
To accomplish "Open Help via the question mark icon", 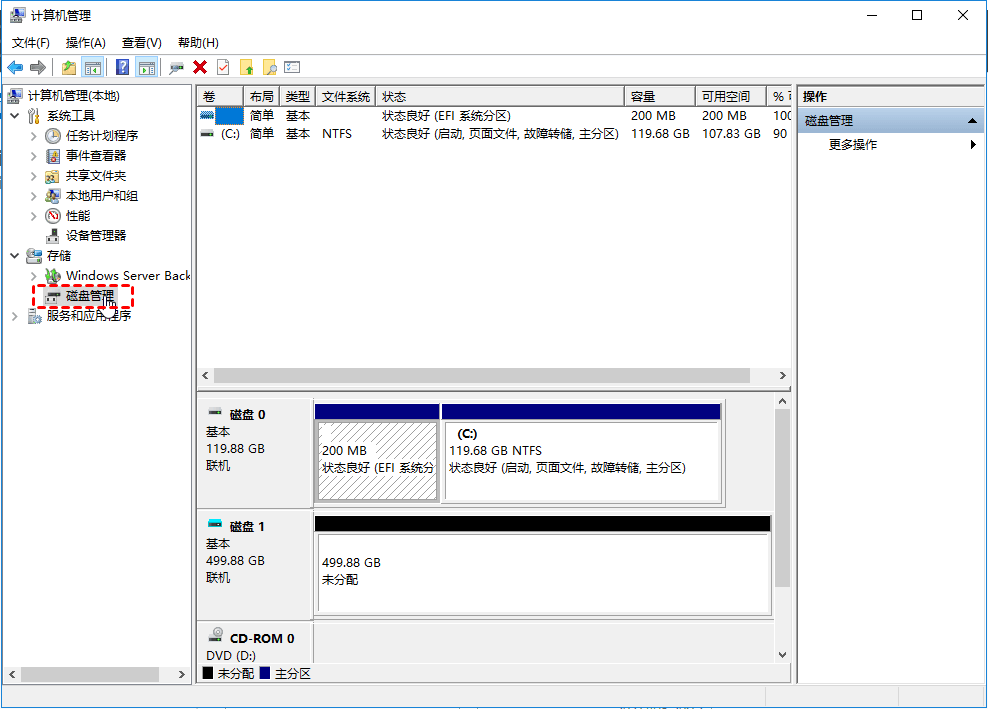I will (x=123, y=67).
